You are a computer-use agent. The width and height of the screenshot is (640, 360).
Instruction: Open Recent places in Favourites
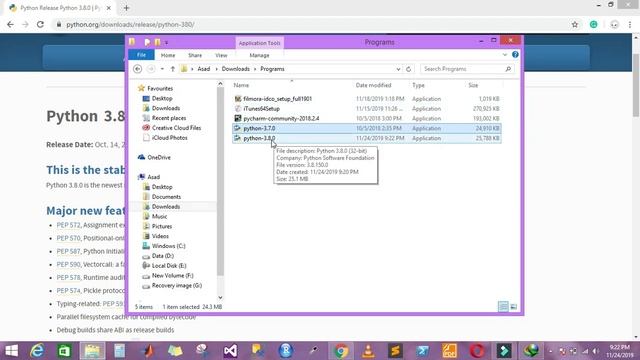(169, 118)
